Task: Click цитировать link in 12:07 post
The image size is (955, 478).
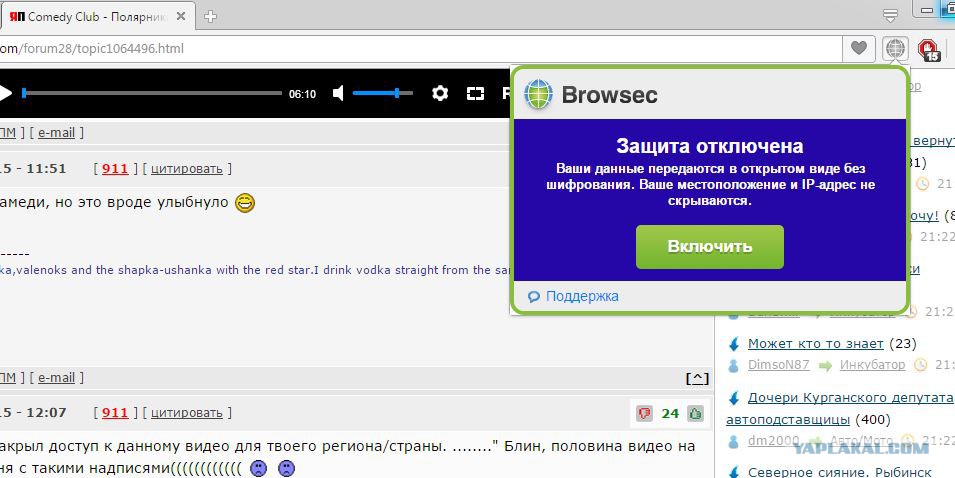Action: [186, 413]
